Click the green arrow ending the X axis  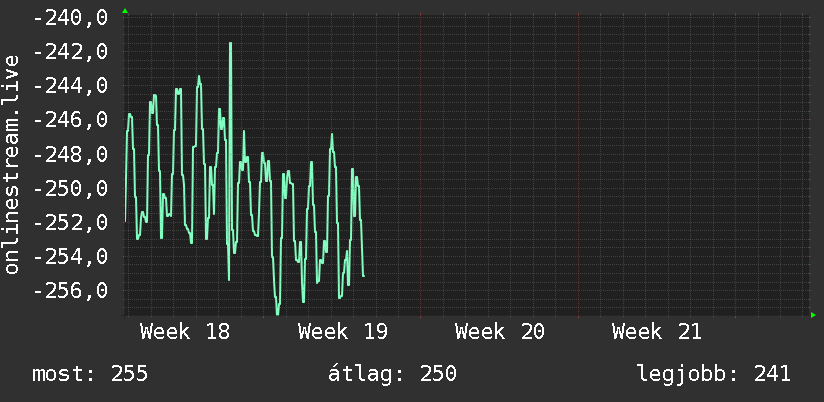click(813, 315)
